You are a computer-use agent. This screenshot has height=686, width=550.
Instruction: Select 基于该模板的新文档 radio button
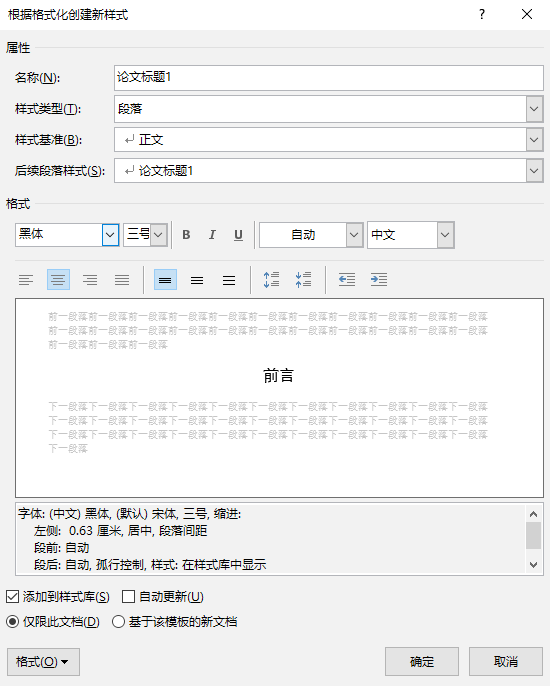(x=118, y=622)
